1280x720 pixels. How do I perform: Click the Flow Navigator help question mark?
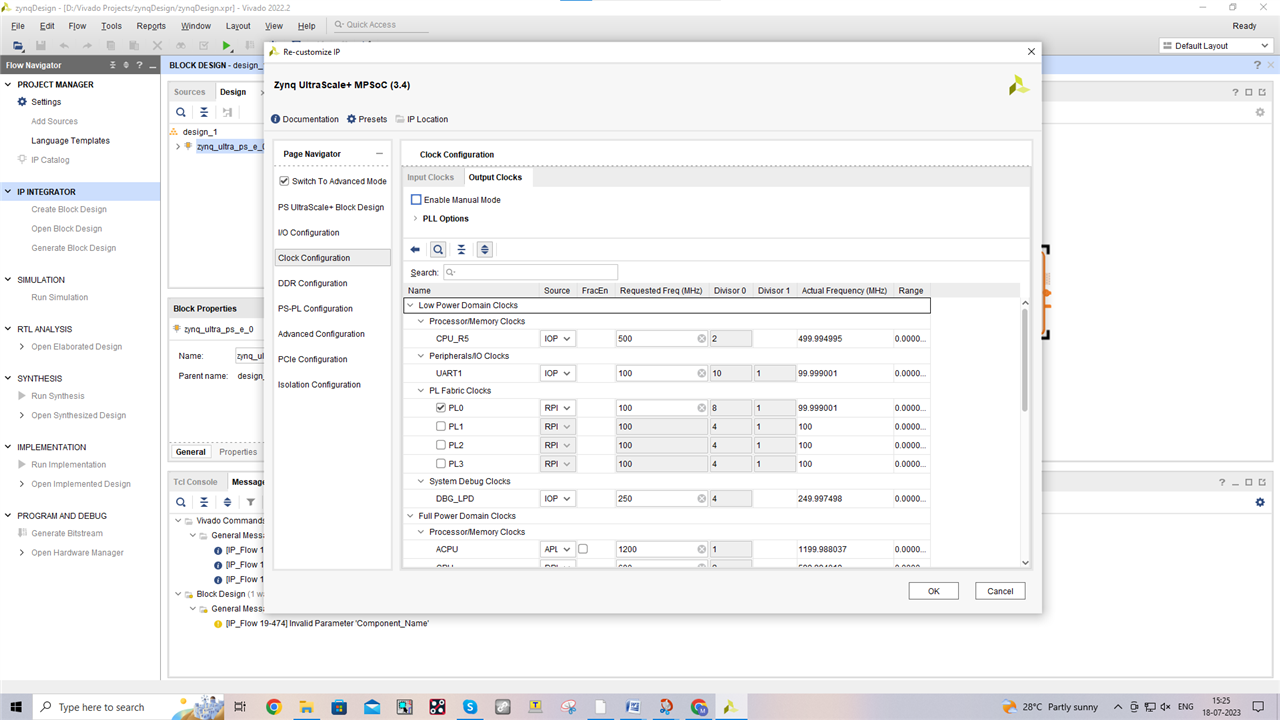(x=140, y=65)
